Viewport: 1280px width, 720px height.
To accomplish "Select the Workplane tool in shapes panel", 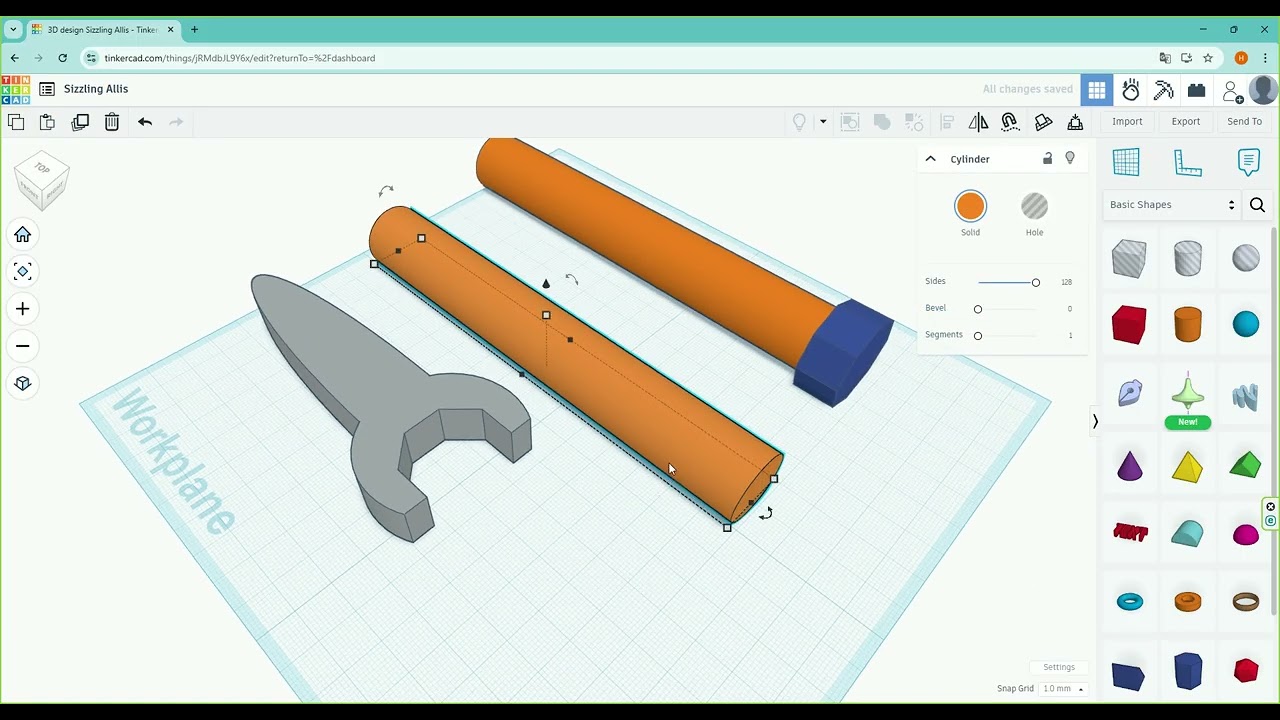I will click(x=1126, y=161).
